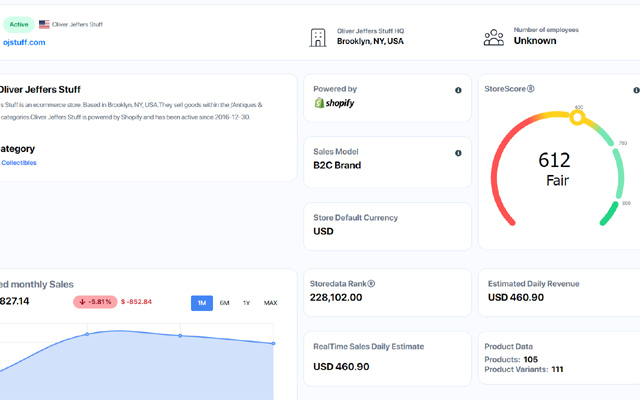
Task: Select the 1M sales range
Action: coord(202,303)
